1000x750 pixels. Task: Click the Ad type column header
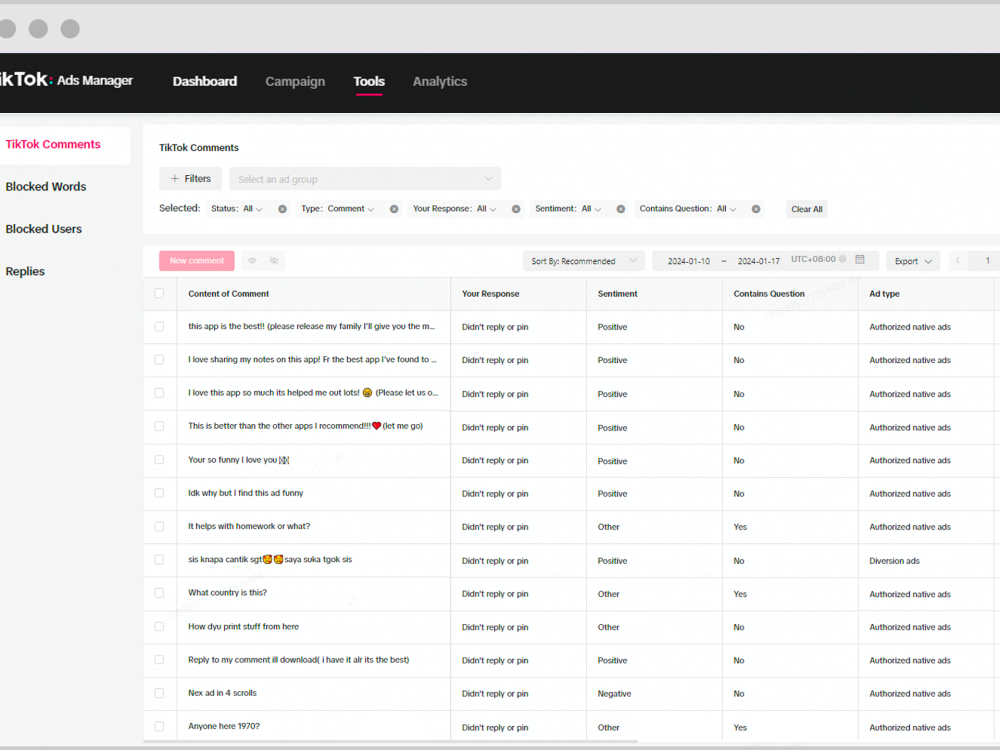(x=885, y=294)
